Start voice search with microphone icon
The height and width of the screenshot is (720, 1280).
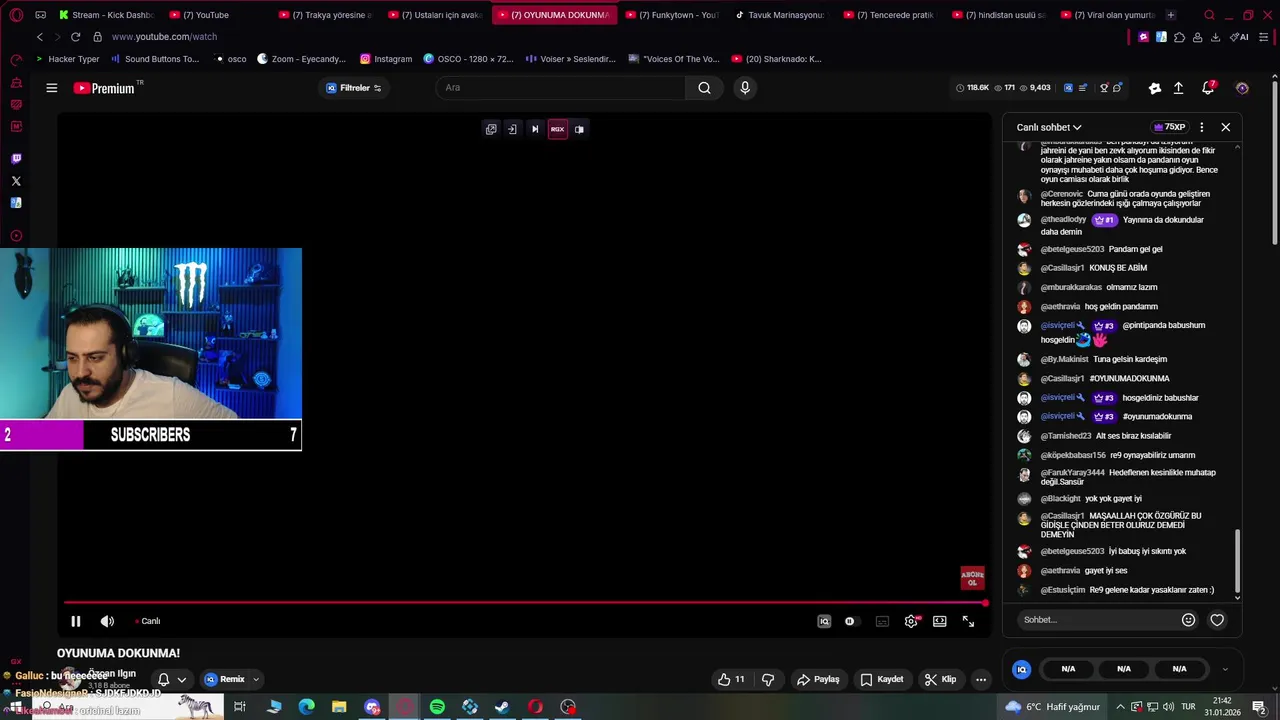tap(744, 88)
